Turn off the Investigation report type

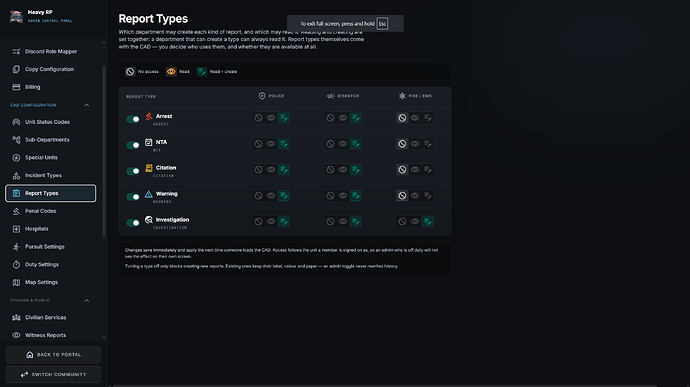point(133,223)
